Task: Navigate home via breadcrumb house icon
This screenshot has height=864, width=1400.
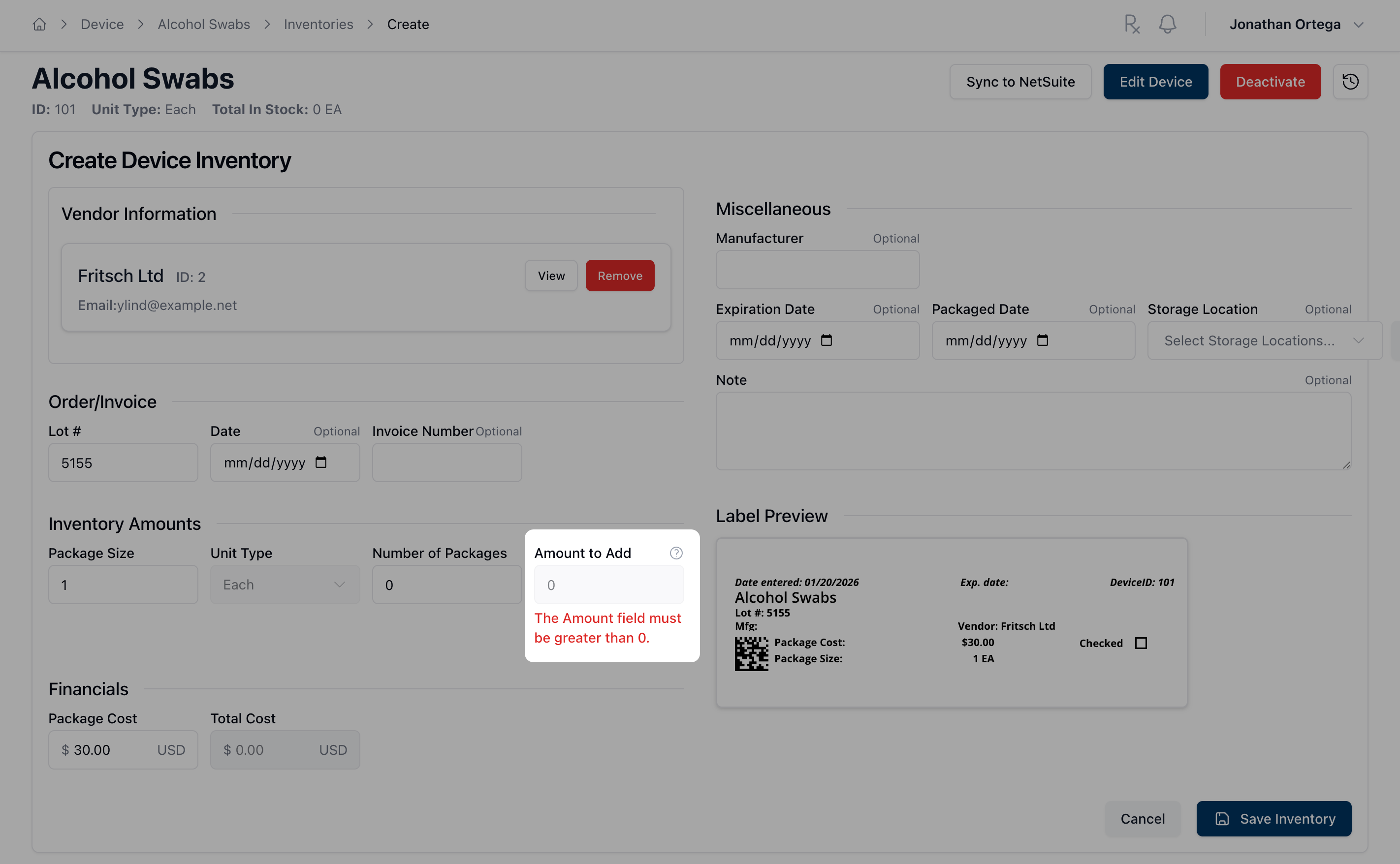Action: pos(39,24)
